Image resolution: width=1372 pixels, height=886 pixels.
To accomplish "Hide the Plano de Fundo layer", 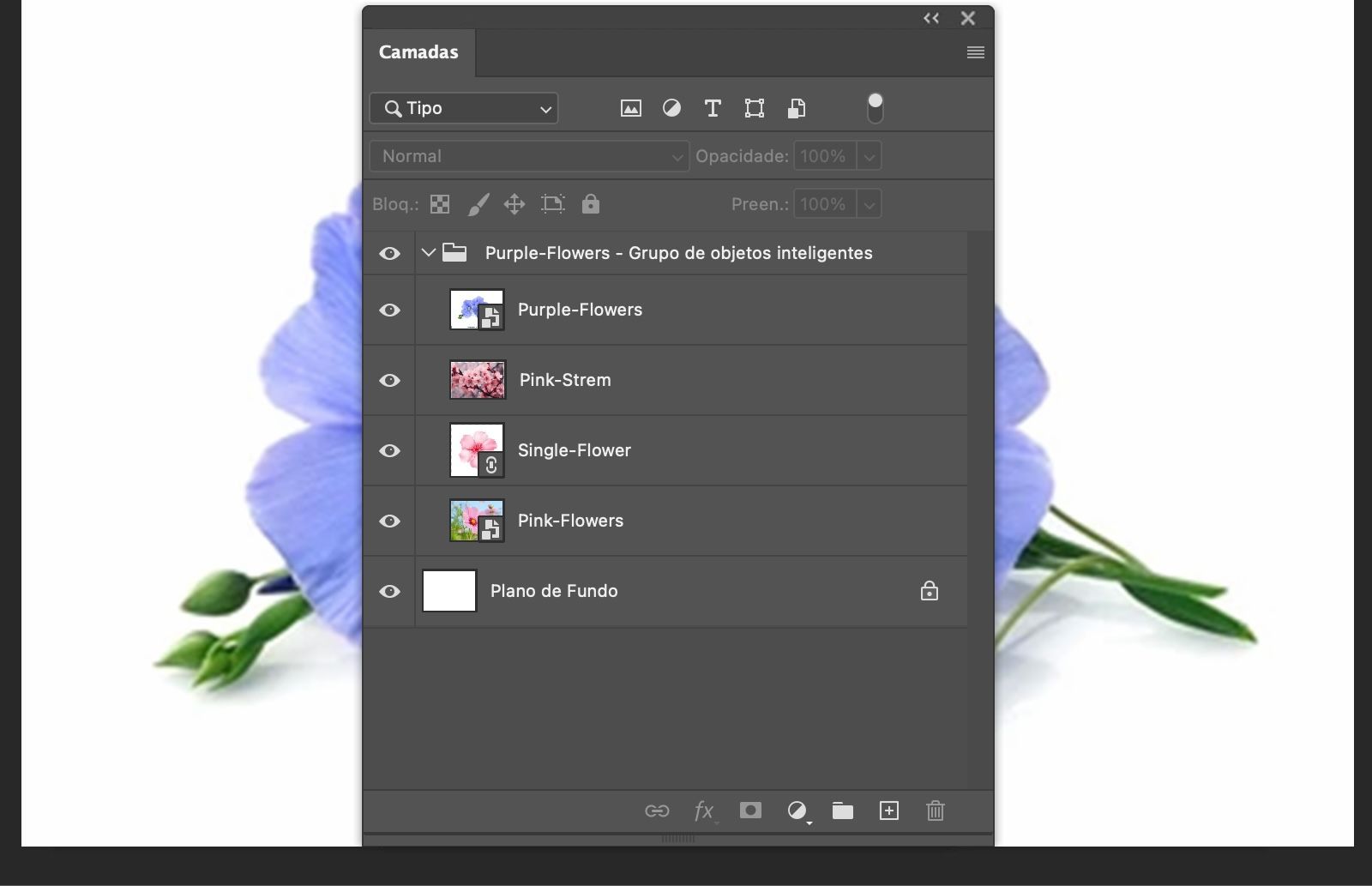I will click(x=391, y=591).
